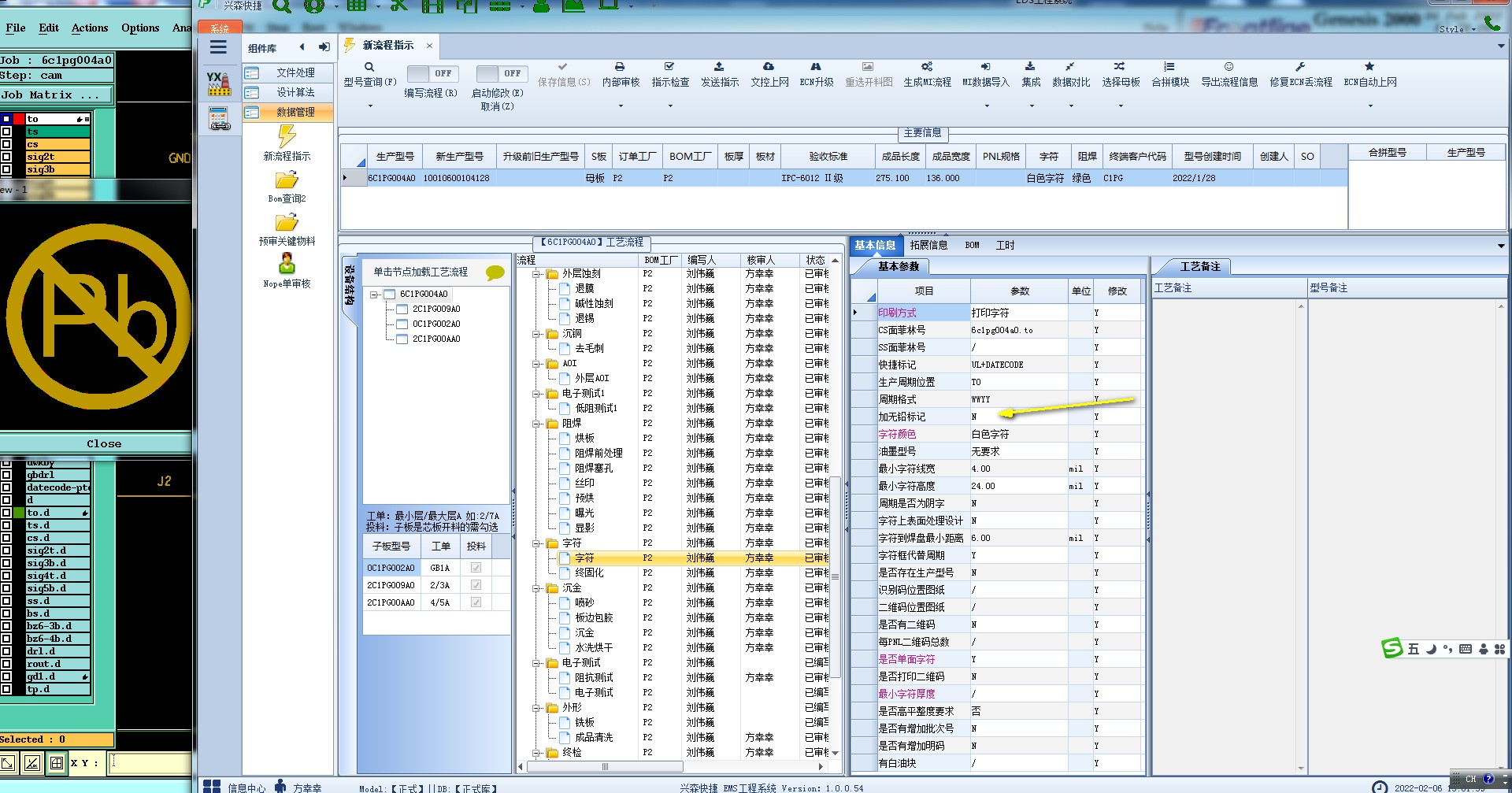Switch to the BOM tab

tap(972, 246)
